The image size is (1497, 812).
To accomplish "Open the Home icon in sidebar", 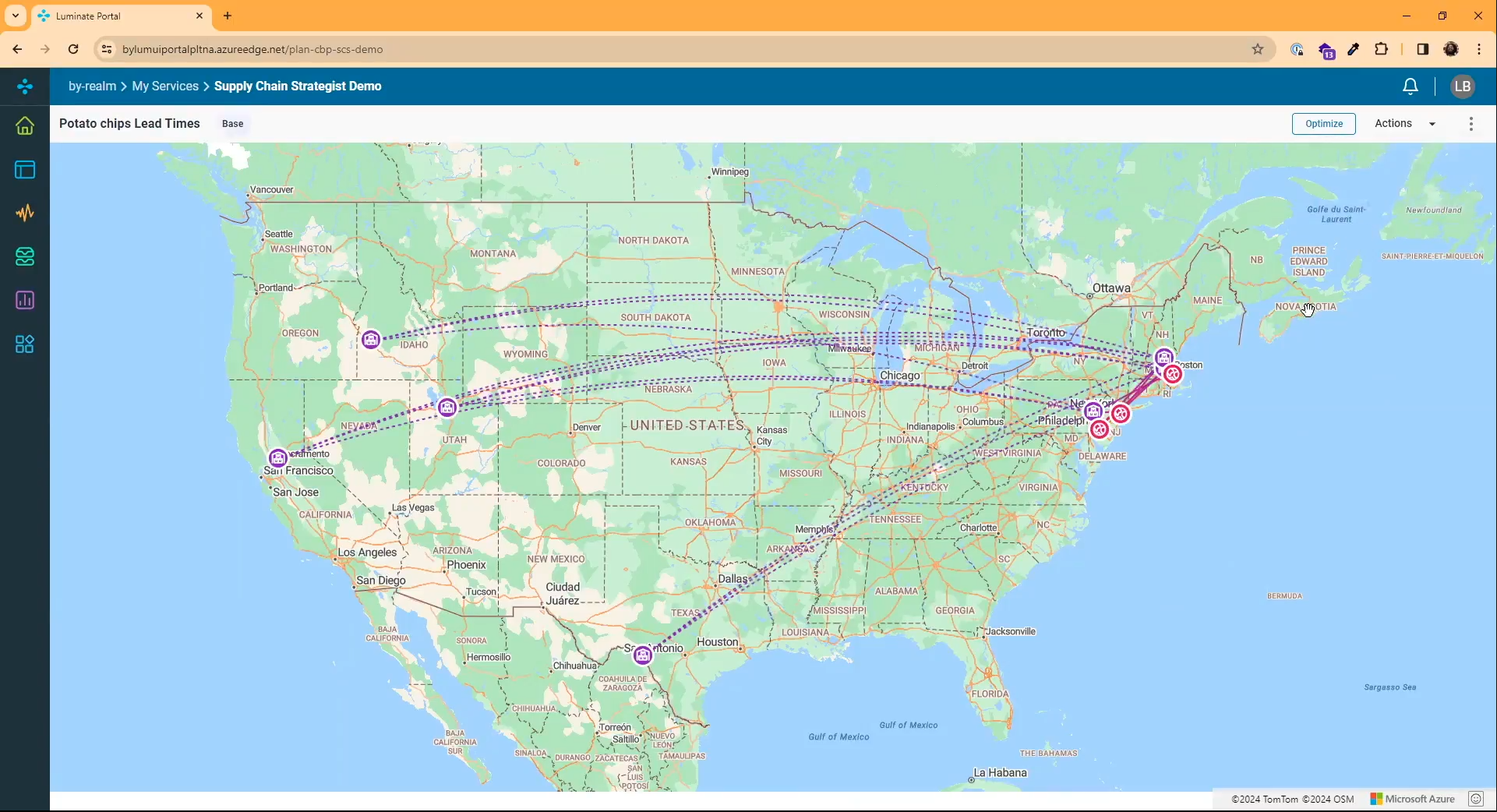I will (x=25, y=125).
